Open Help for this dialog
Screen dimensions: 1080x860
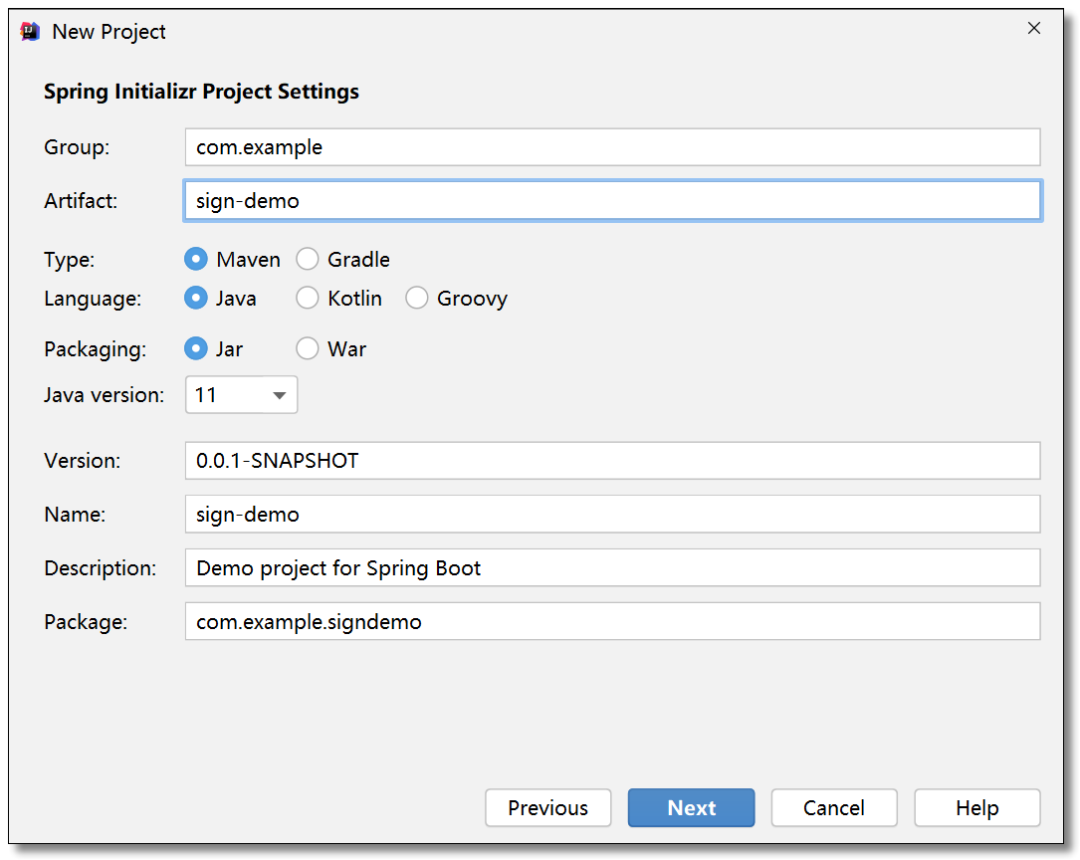tap(976, 808)
